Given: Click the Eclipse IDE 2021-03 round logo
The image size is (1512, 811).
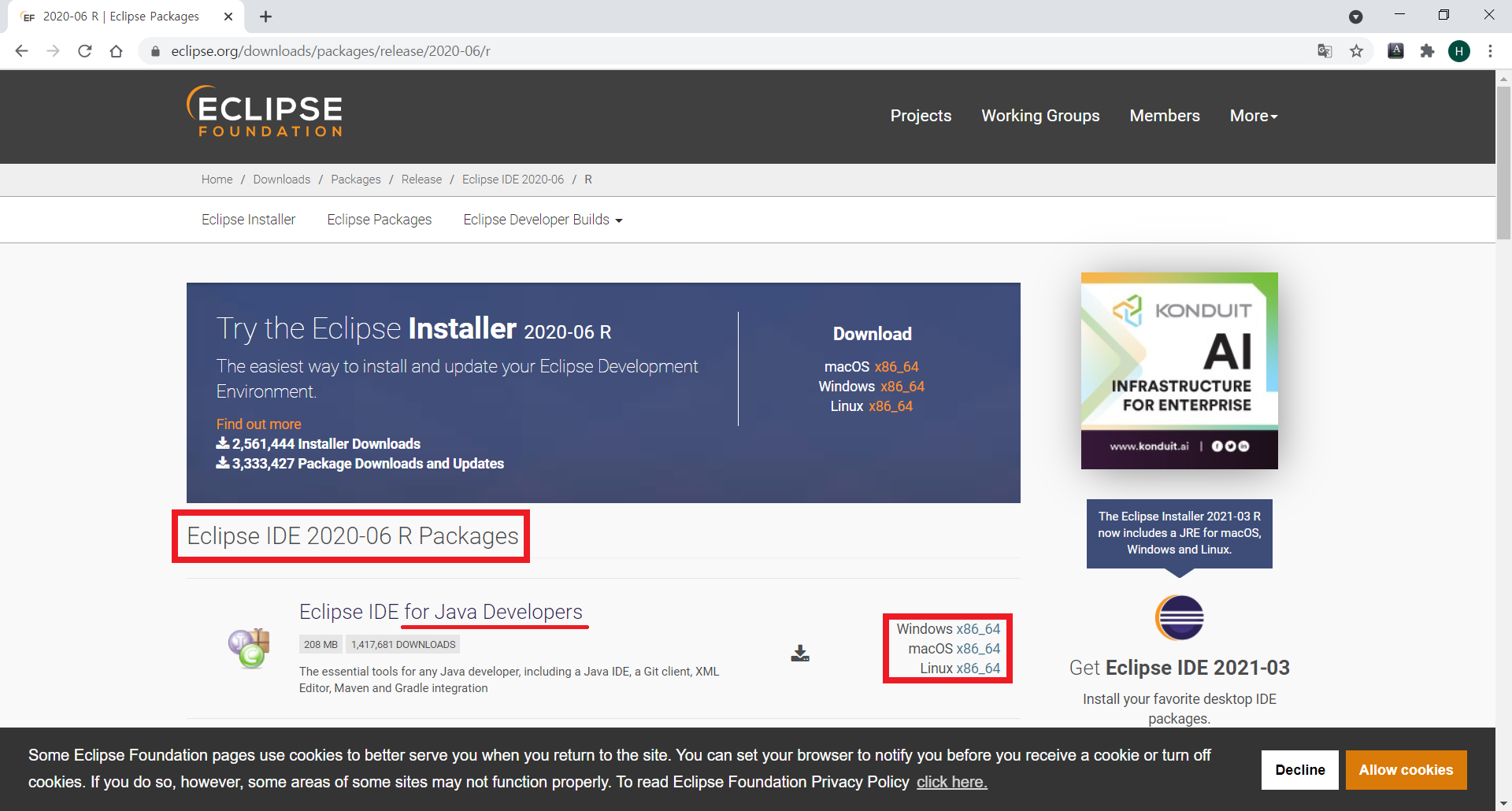Looking at the screenshot, I should point(1179,617).
